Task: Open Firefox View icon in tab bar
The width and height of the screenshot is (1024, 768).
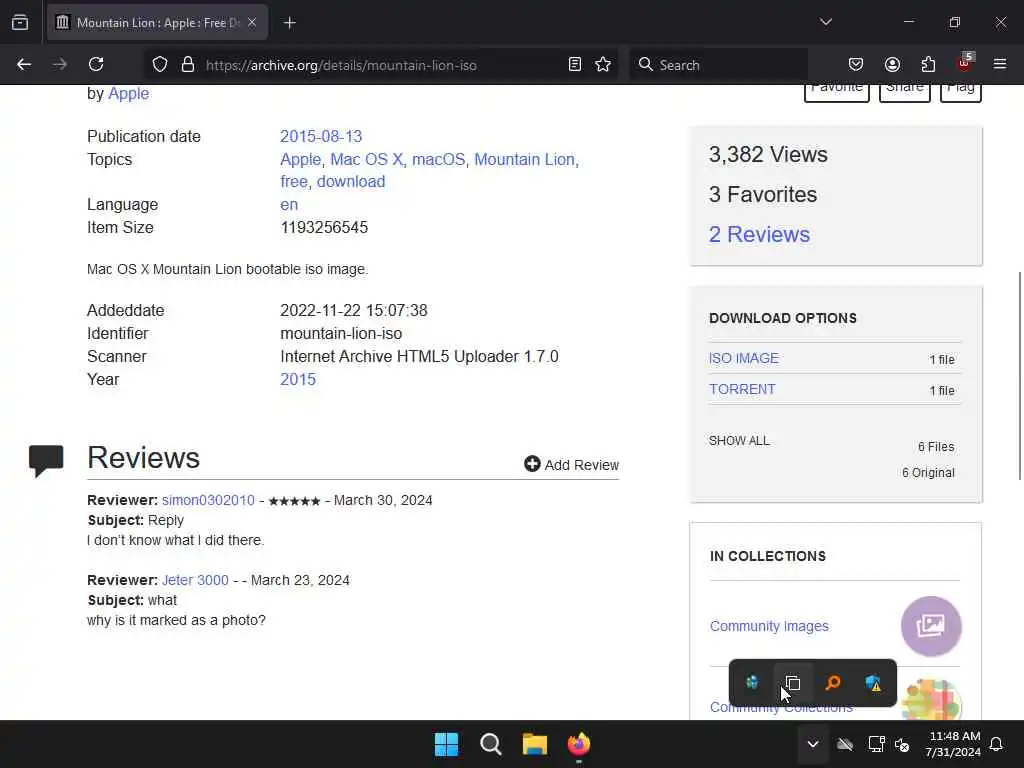Action: [x=20, y=22]
